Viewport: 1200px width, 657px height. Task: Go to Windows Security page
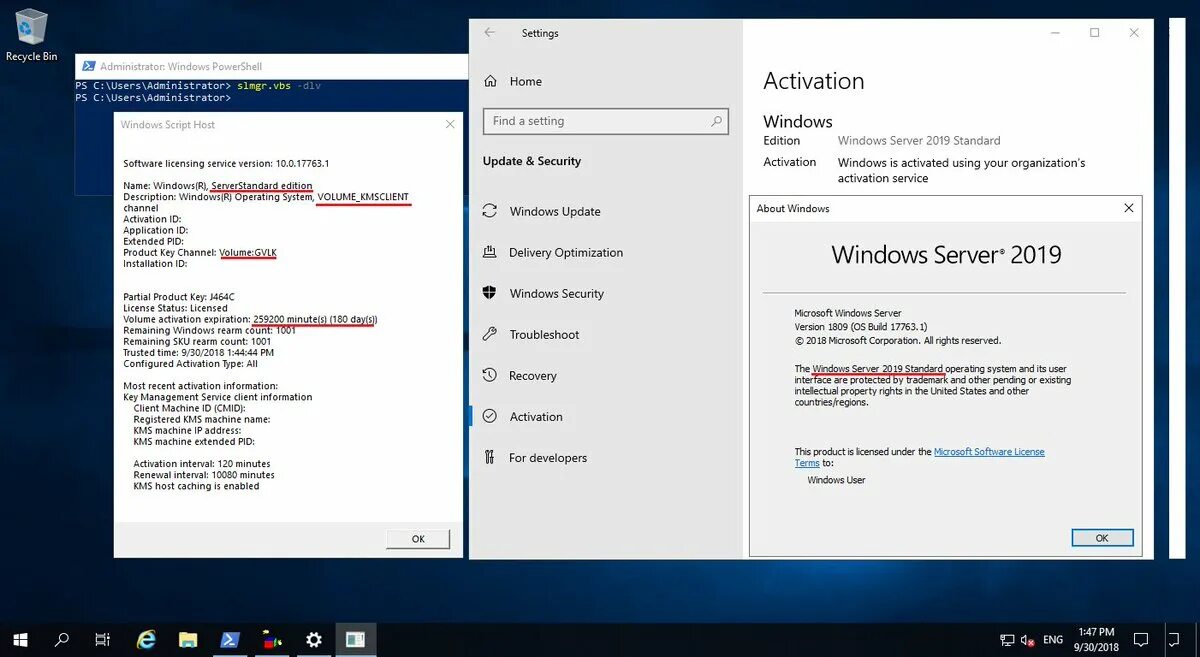point(557,293)
